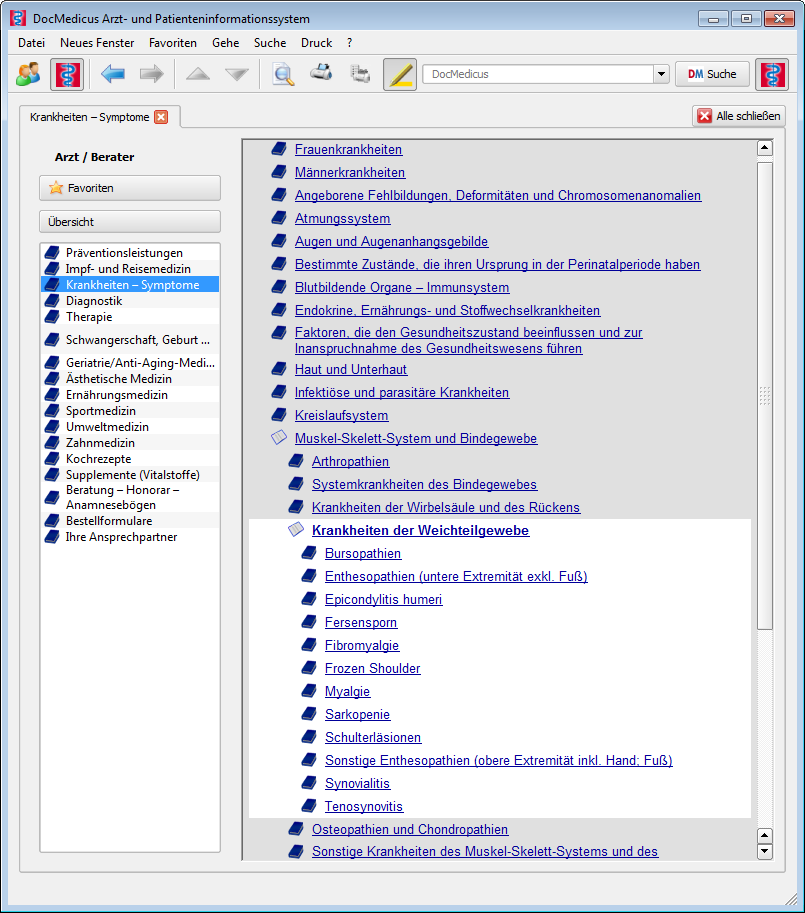Open the ? help menu
The width and height of the screenshot is (805, 913).
(349, 43)
